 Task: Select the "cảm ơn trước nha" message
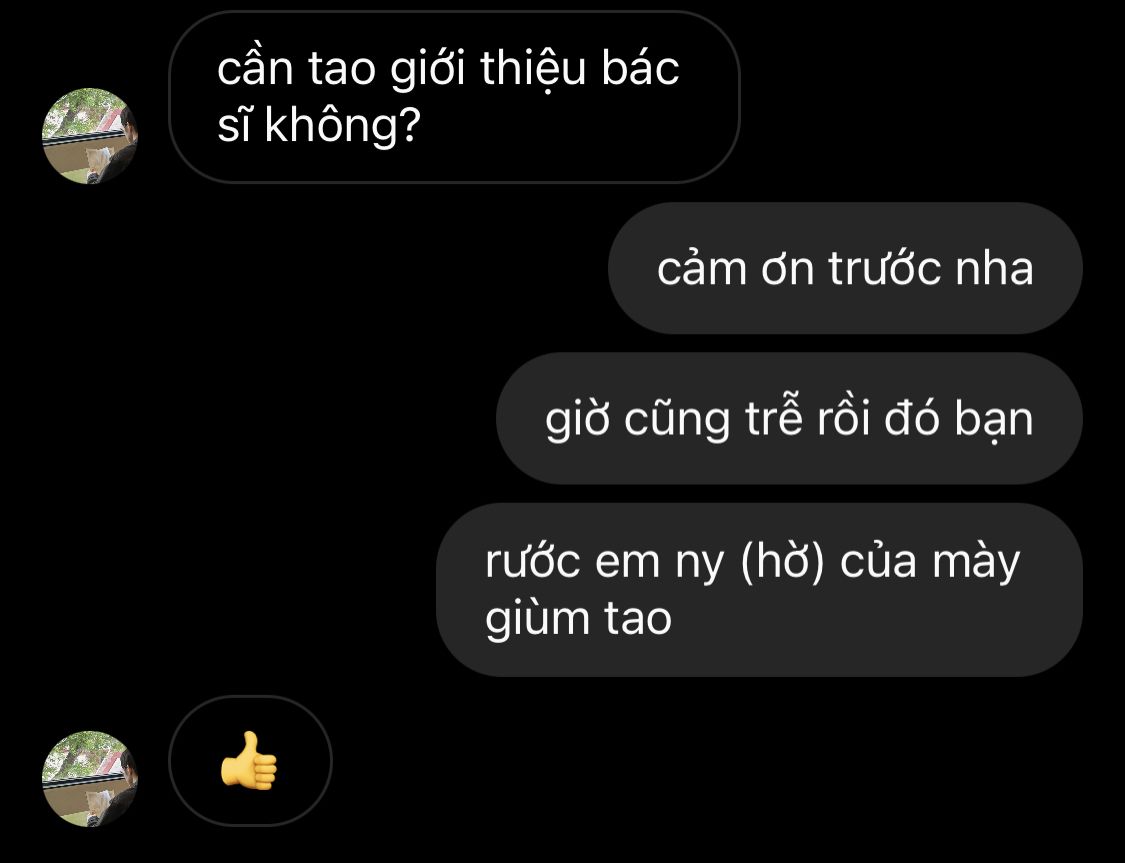844,268
